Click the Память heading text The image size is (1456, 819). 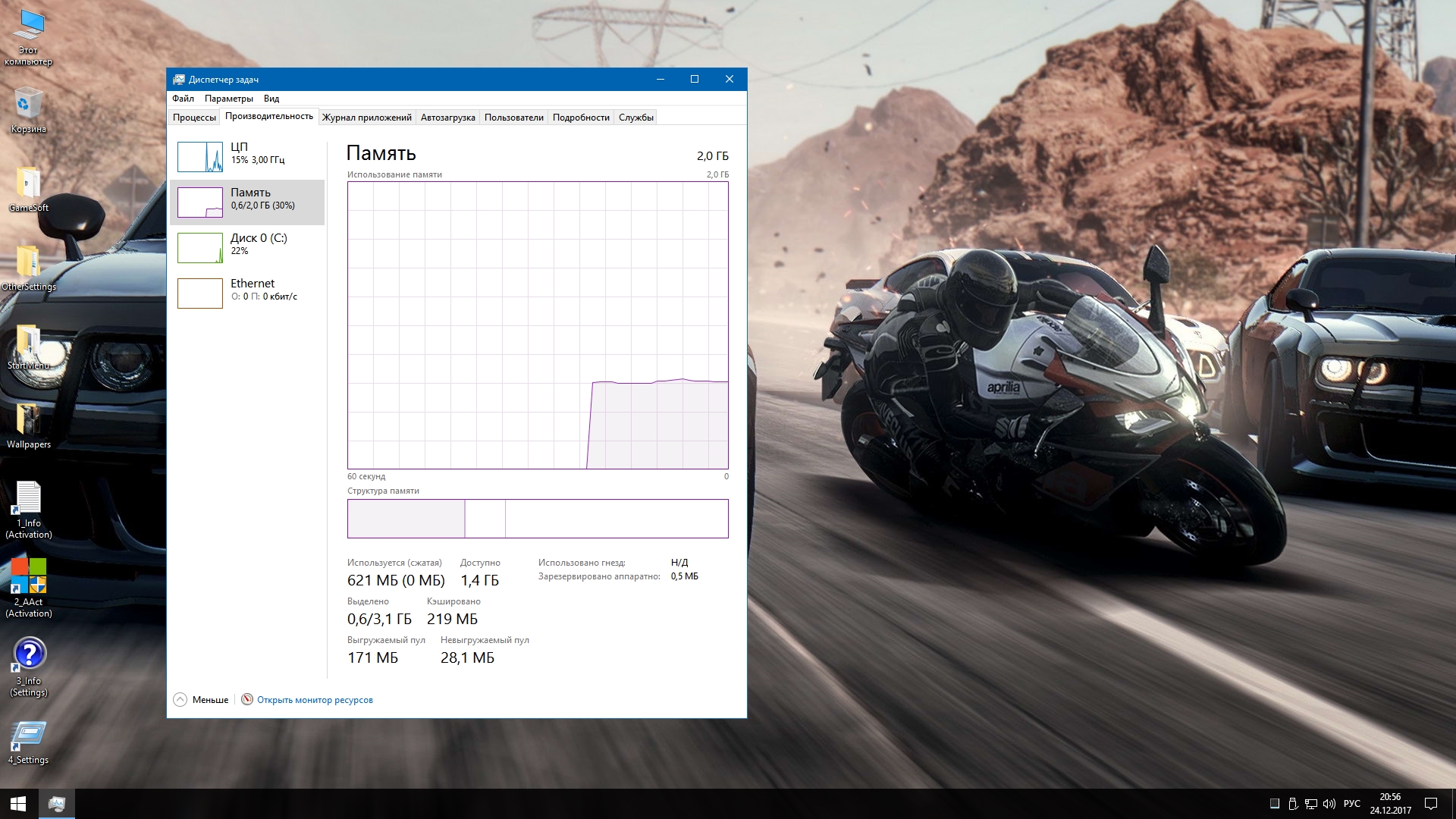(381, 153)
